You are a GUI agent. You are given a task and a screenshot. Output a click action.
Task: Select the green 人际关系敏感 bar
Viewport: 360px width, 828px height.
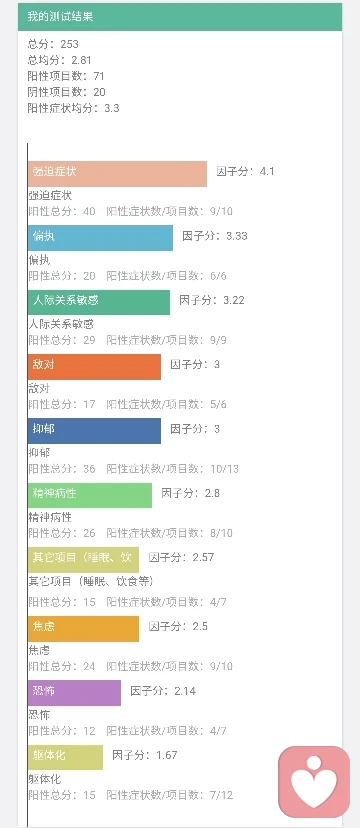(99, 303)
